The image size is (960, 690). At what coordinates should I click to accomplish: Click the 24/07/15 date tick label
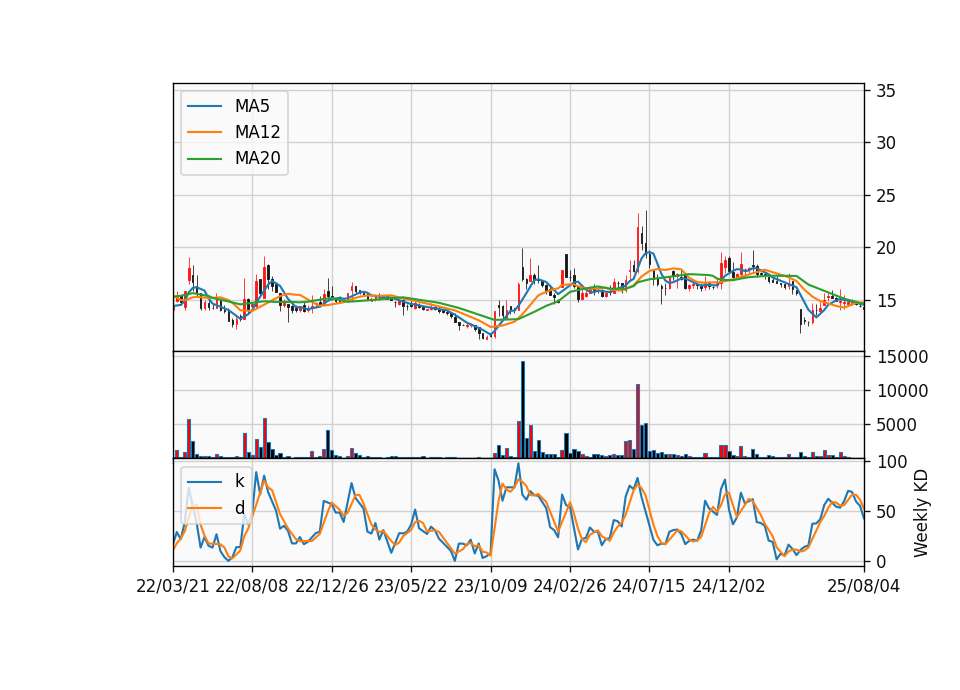(x=648, y=586)
